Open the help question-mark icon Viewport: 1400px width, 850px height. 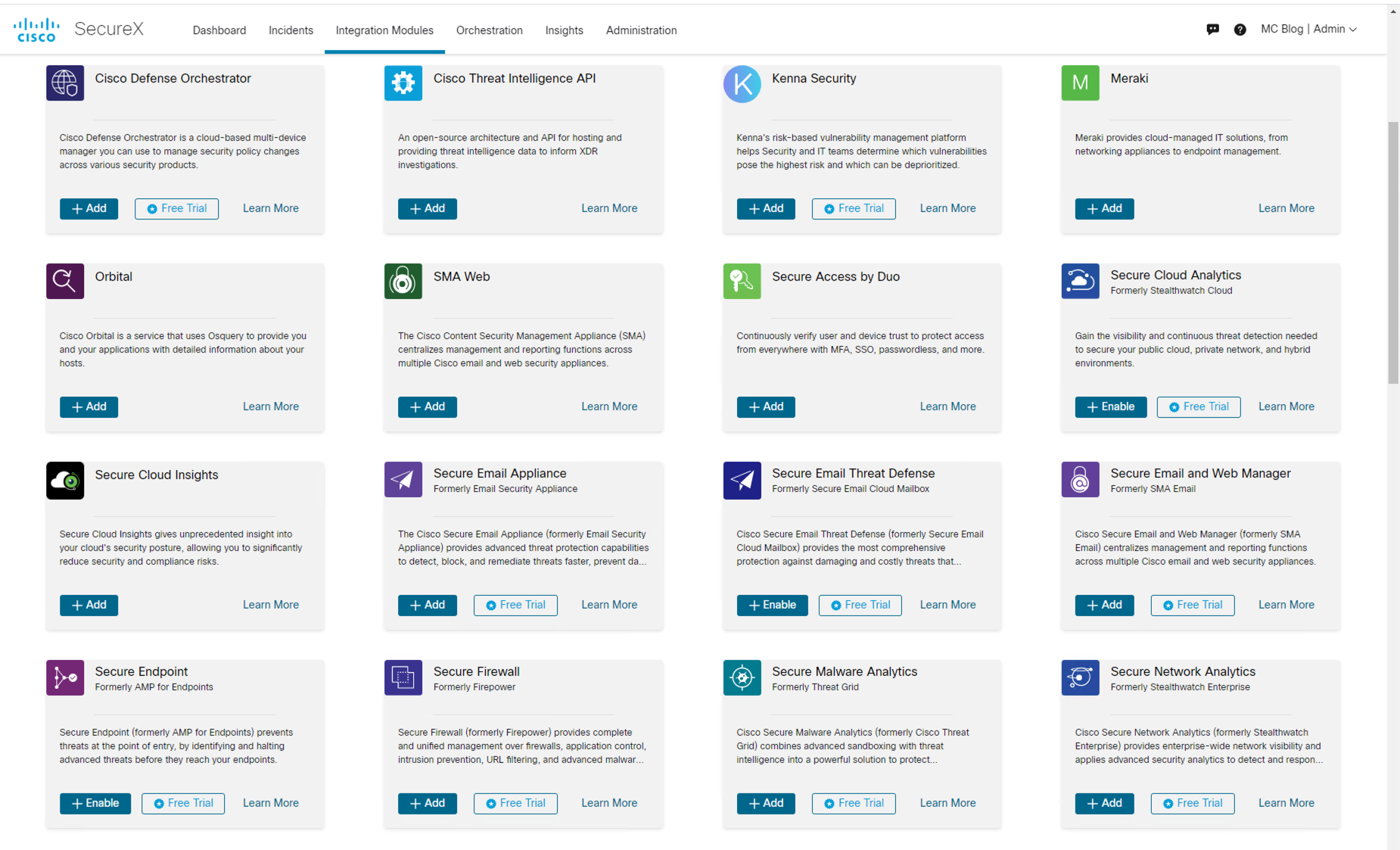click(x=1240, y=29)
